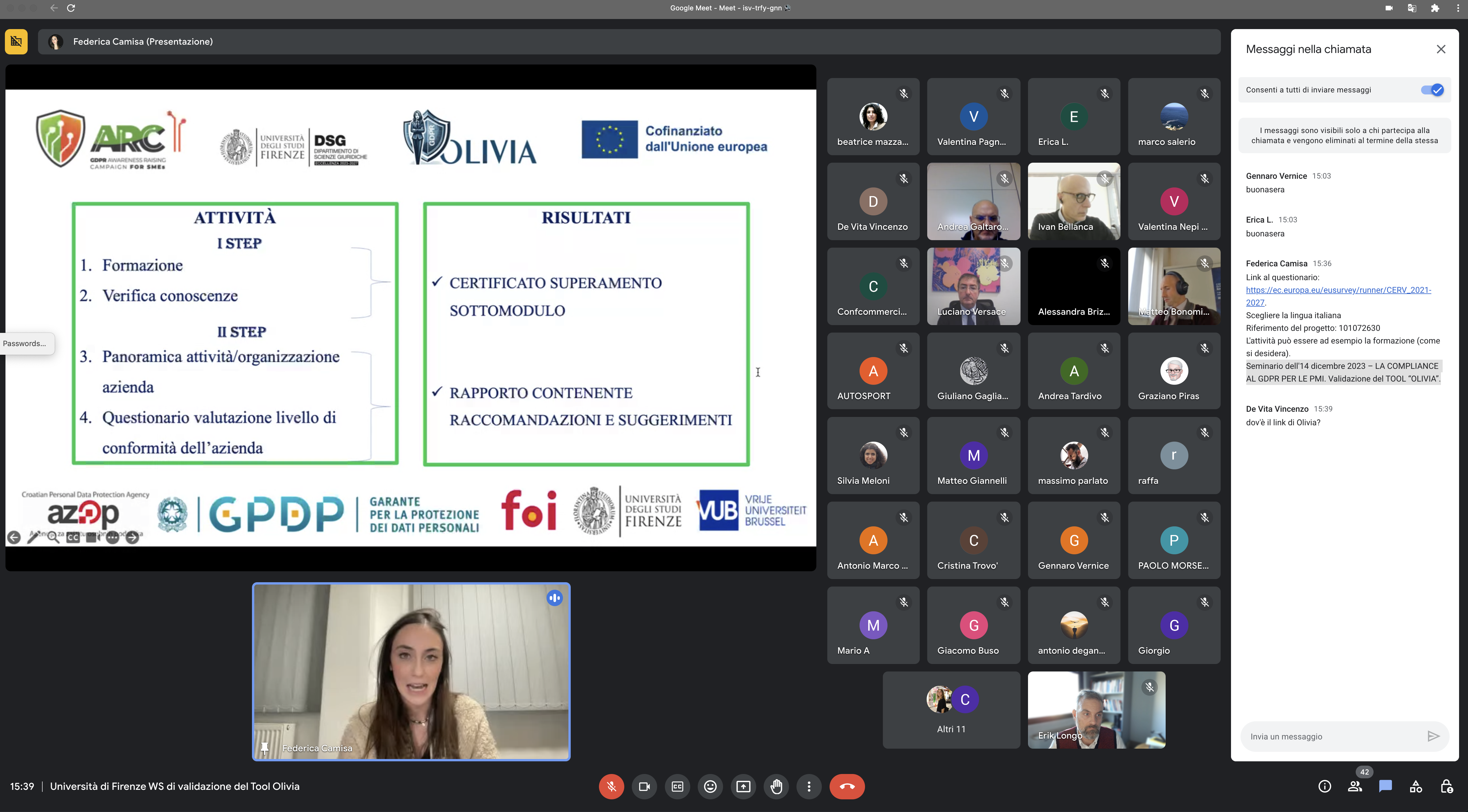Turn off the camera
Screen dimensions: 1468x812
point(644,786)
